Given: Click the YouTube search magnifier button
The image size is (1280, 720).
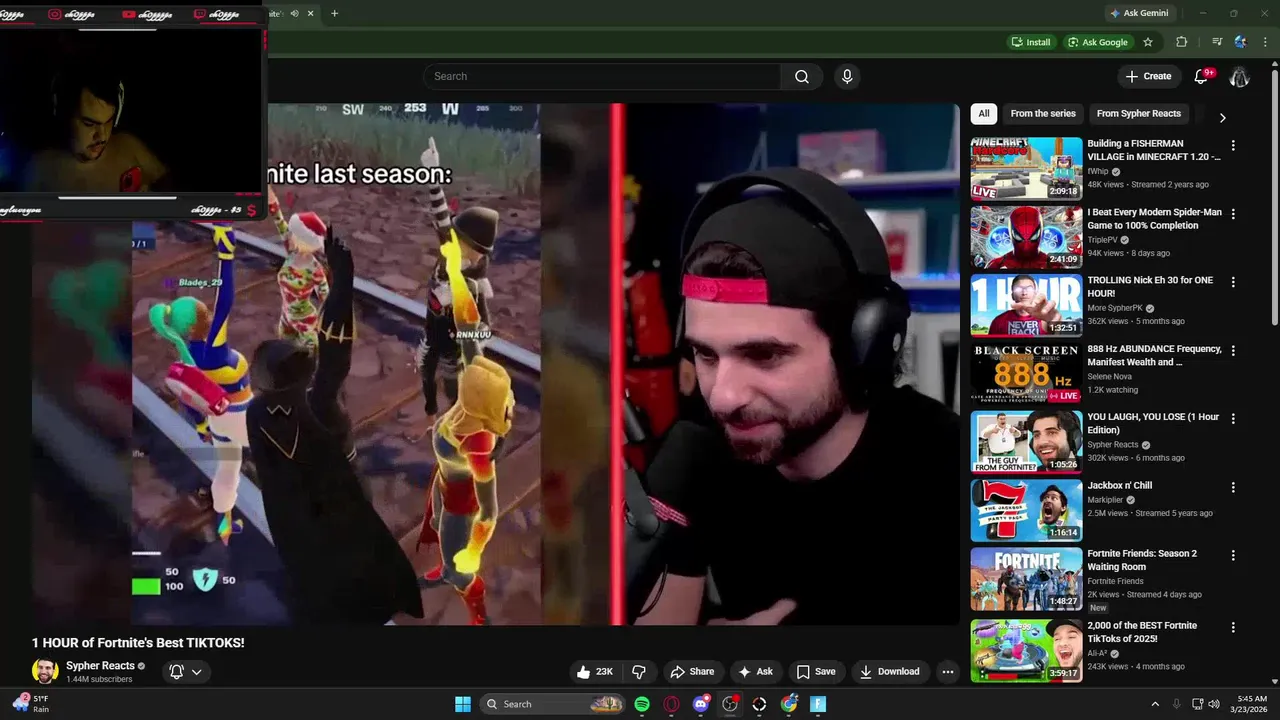Looking at the screenshot, I should click(x=802, y=76).
